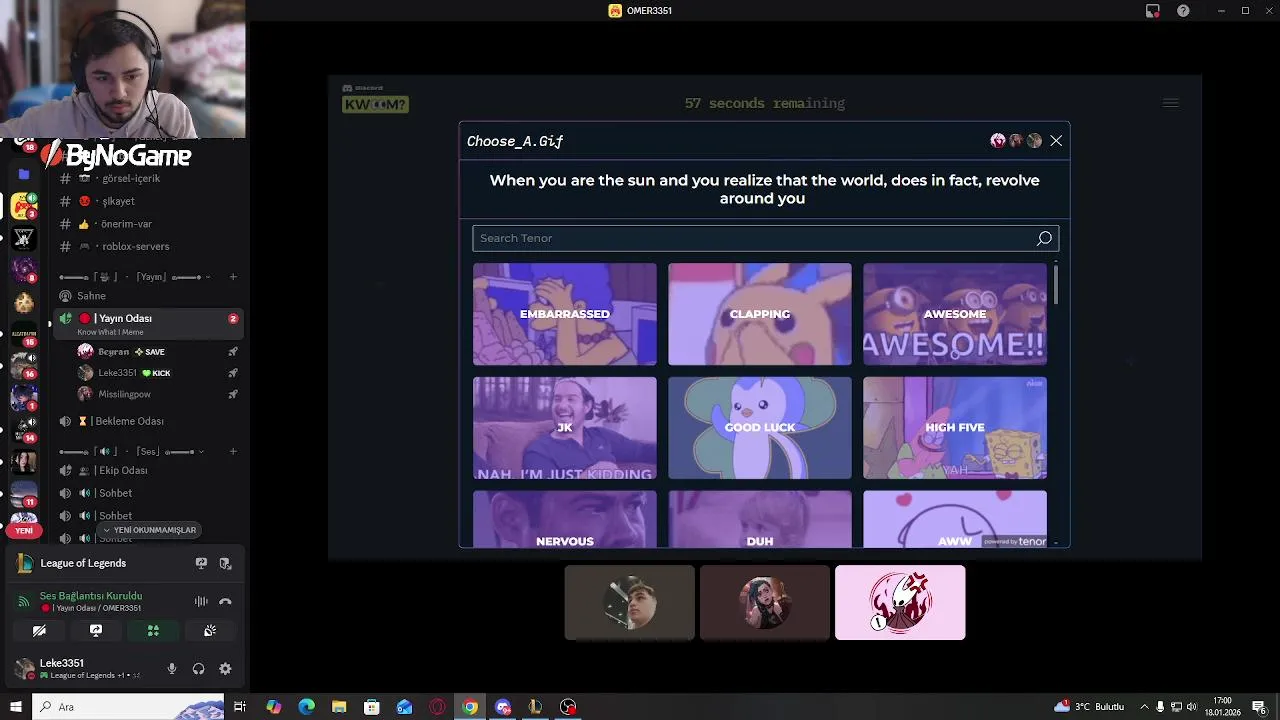
Task: Open Discord user settings gear
Action: pyautogui.click(x=225, y=669)
